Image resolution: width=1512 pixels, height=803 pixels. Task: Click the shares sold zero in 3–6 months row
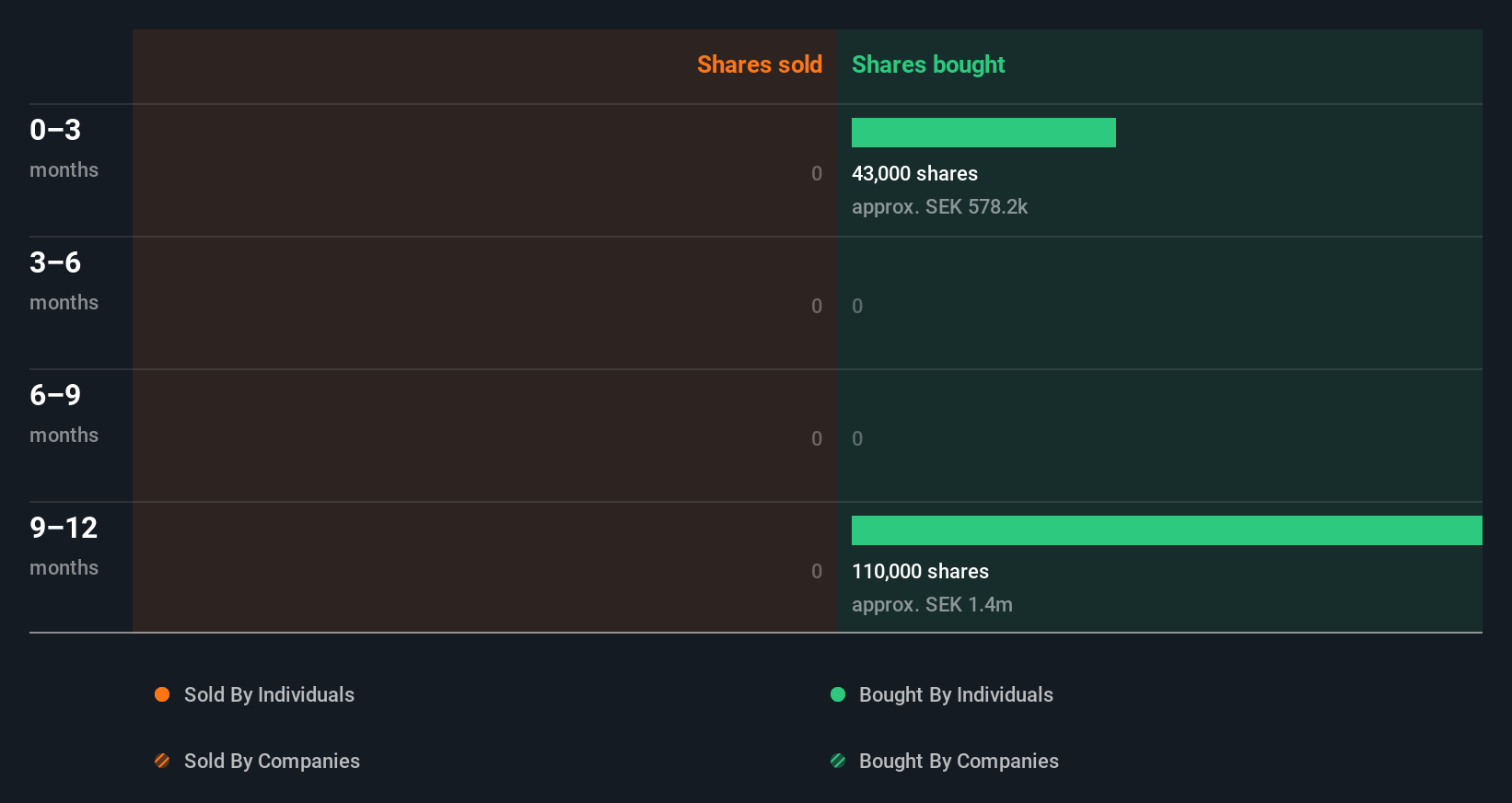click(817, 306)
